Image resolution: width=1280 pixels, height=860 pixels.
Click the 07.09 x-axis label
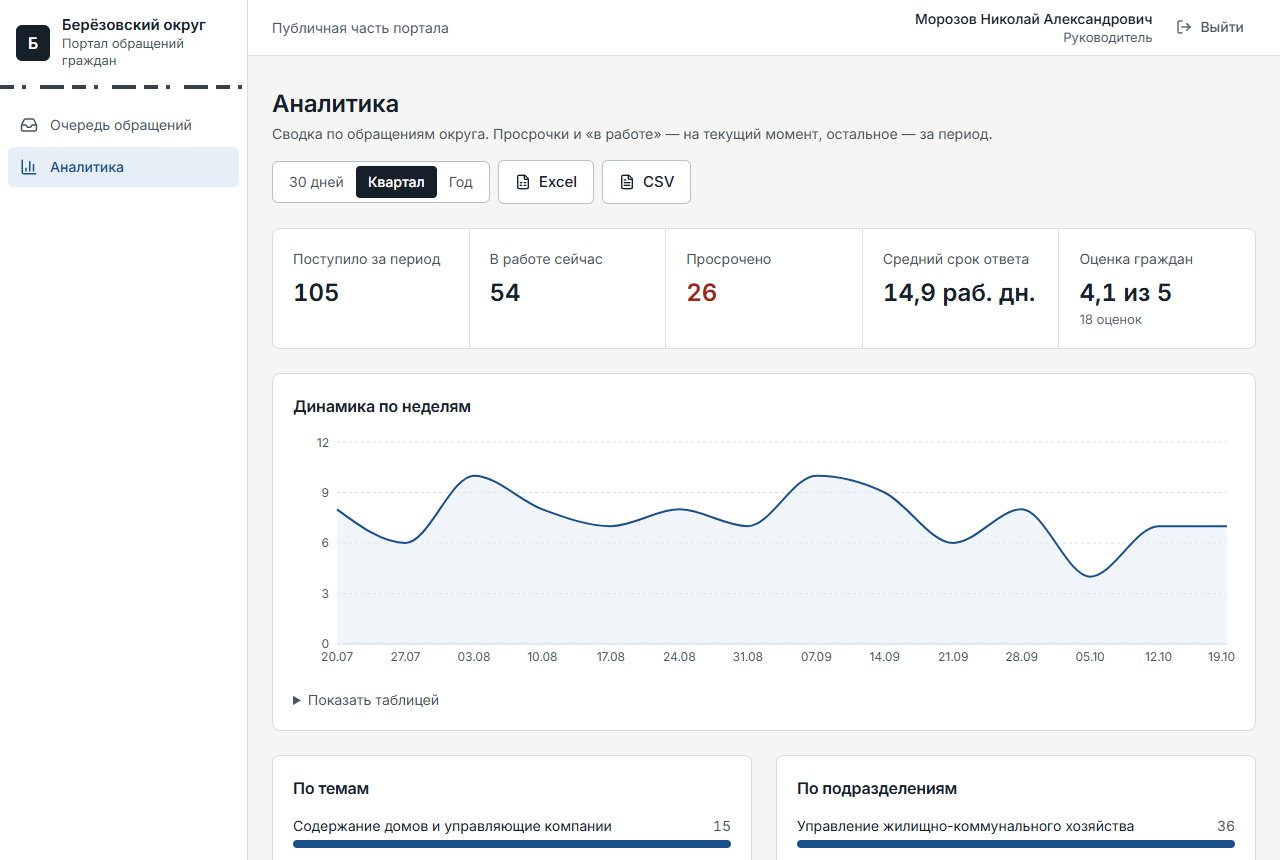pyautogui.click(x=816, y=657)
